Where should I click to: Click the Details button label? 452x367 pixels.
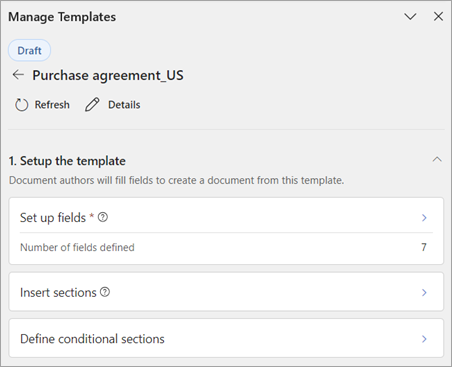point(124,105)
